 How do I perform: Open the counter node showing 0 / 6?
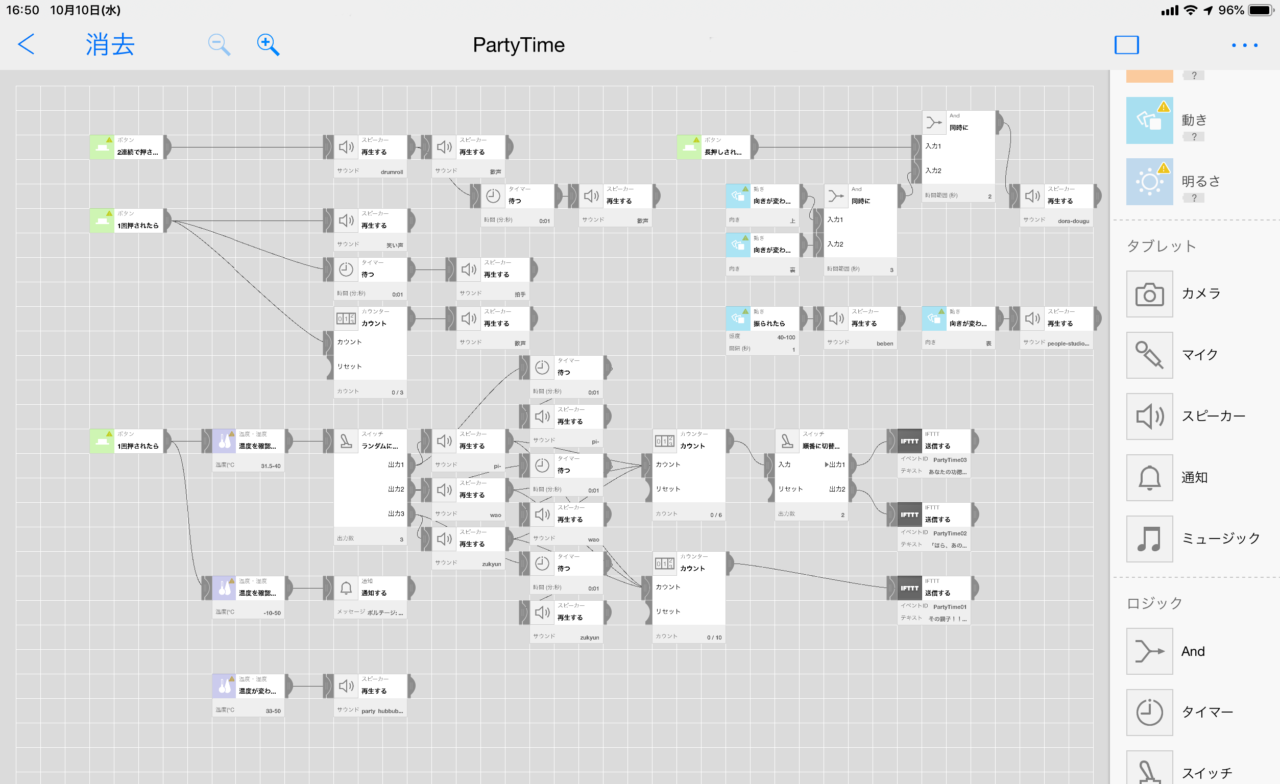point(690,475)
